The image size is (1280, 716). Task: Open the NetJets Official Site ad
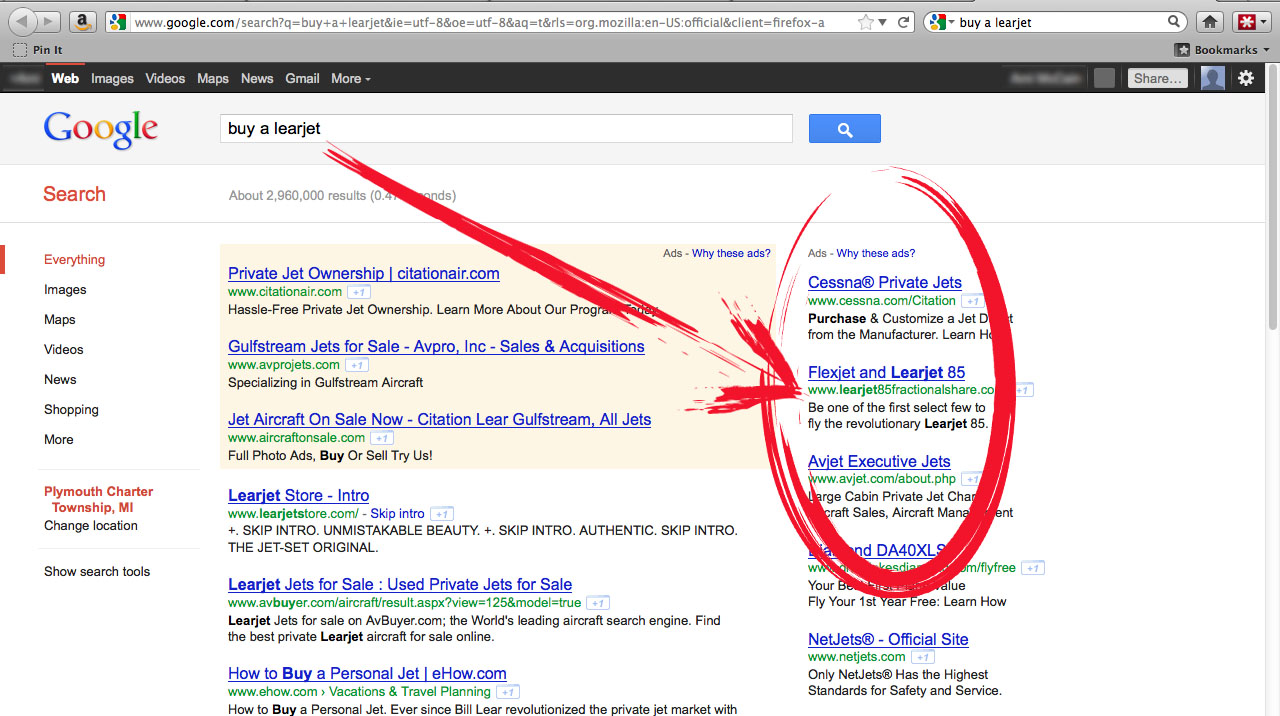pos(888,640)
